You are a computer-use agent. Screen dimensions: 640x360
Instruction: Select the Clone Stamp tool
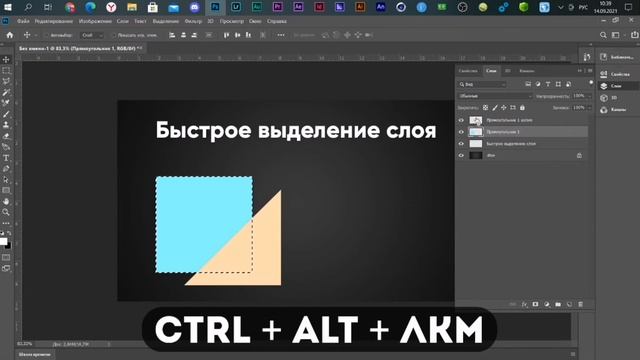(x=6, y=125)
